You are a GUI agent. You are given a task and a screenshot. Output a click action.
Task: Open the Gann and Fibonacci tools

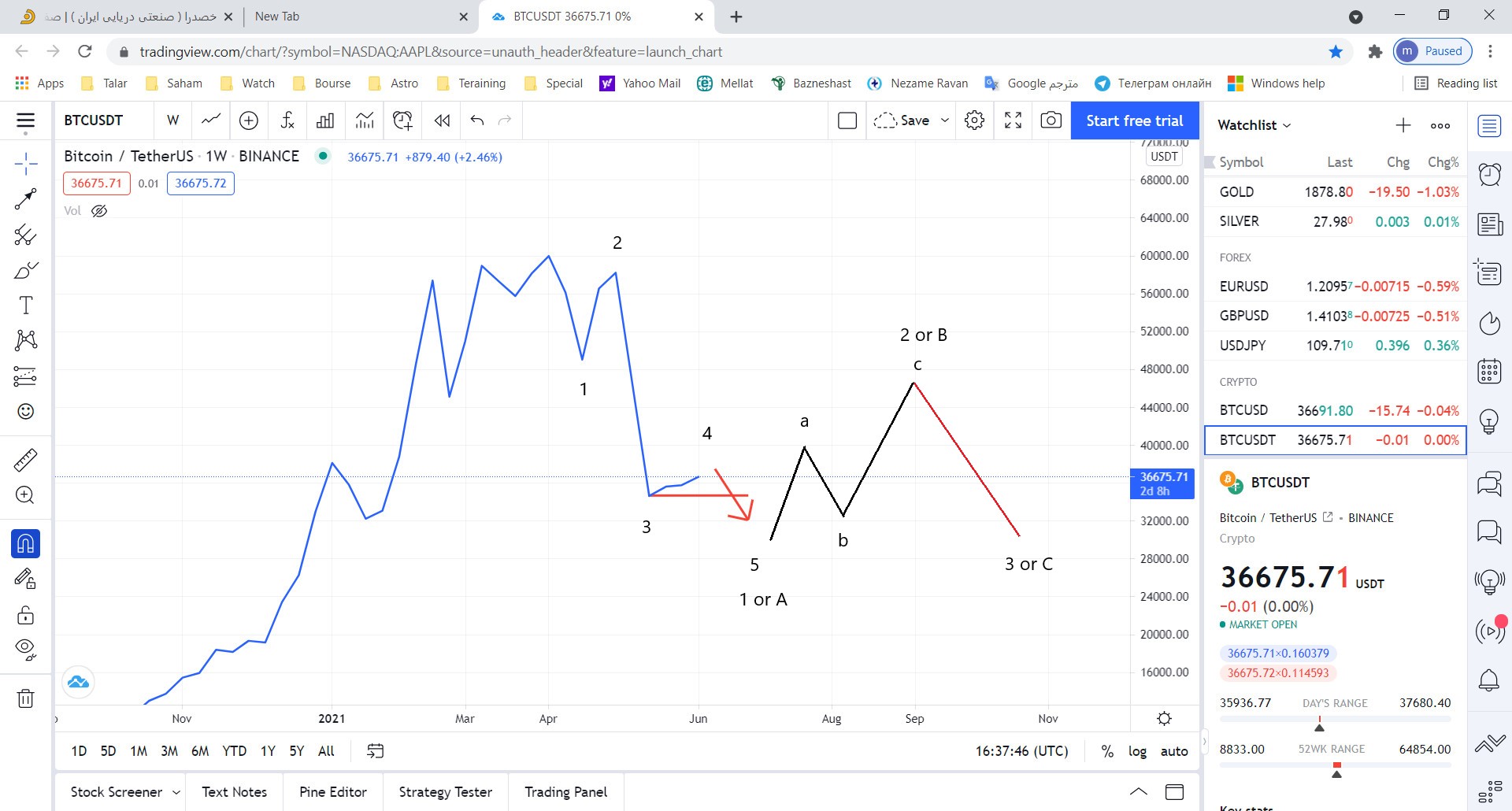[26, 235]
